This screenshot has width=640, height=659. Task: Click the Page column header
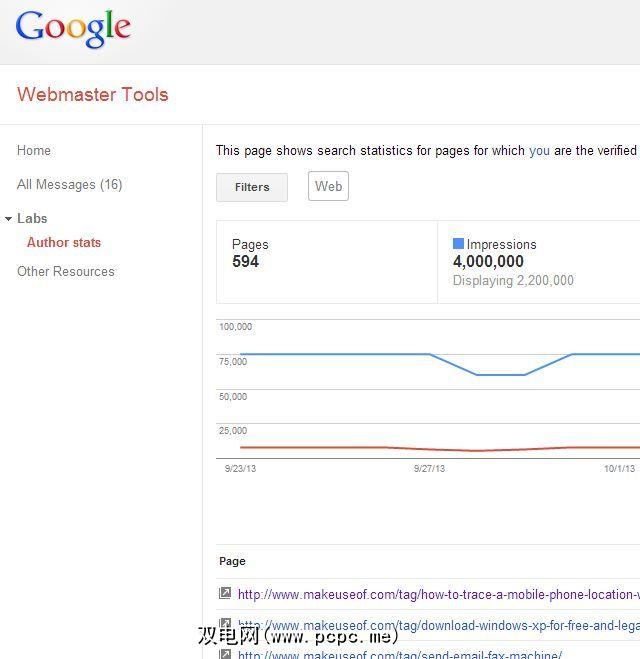click(x=232, y=561)
